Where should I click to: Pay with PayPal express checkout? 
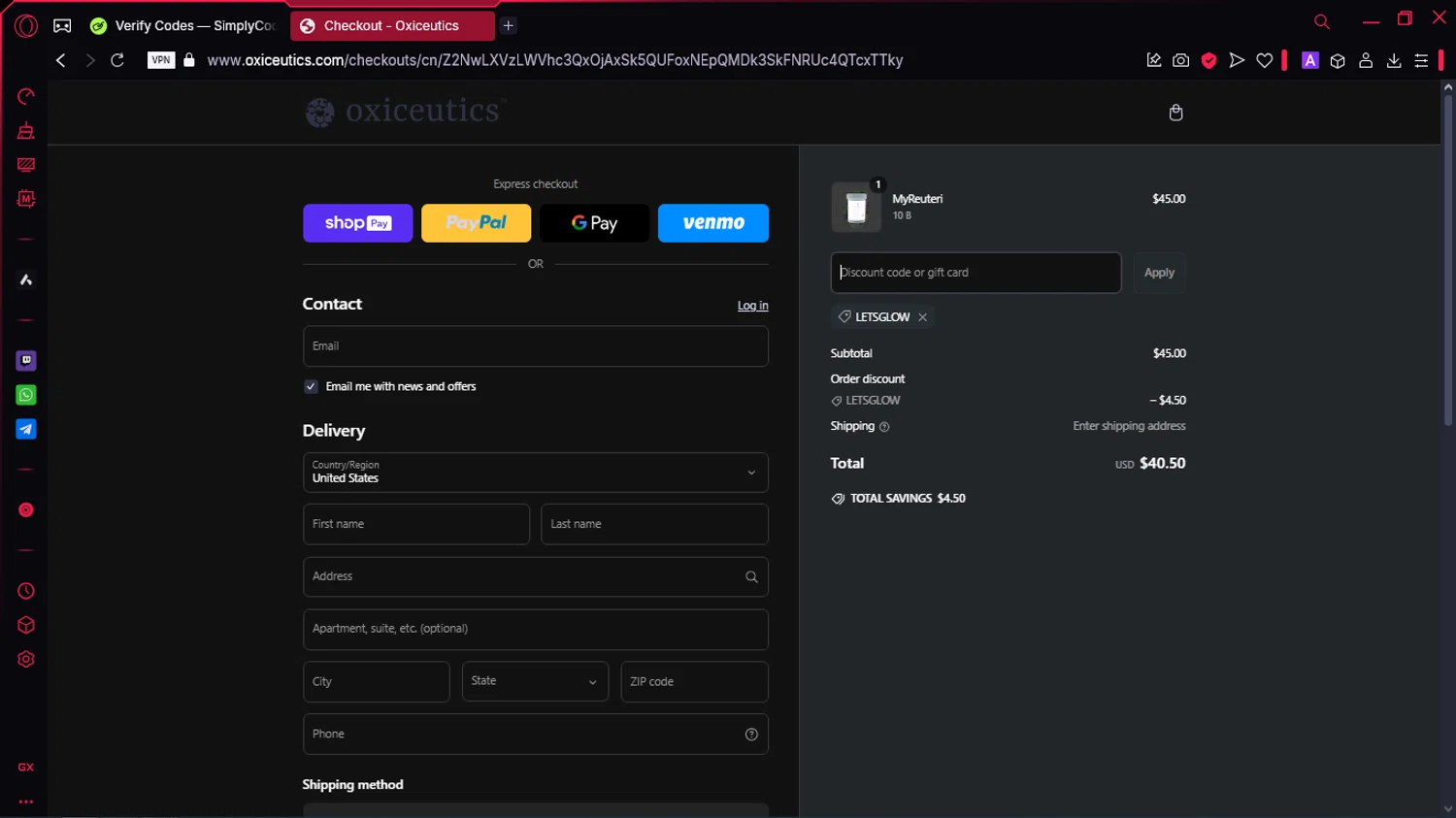coord(477,223)
